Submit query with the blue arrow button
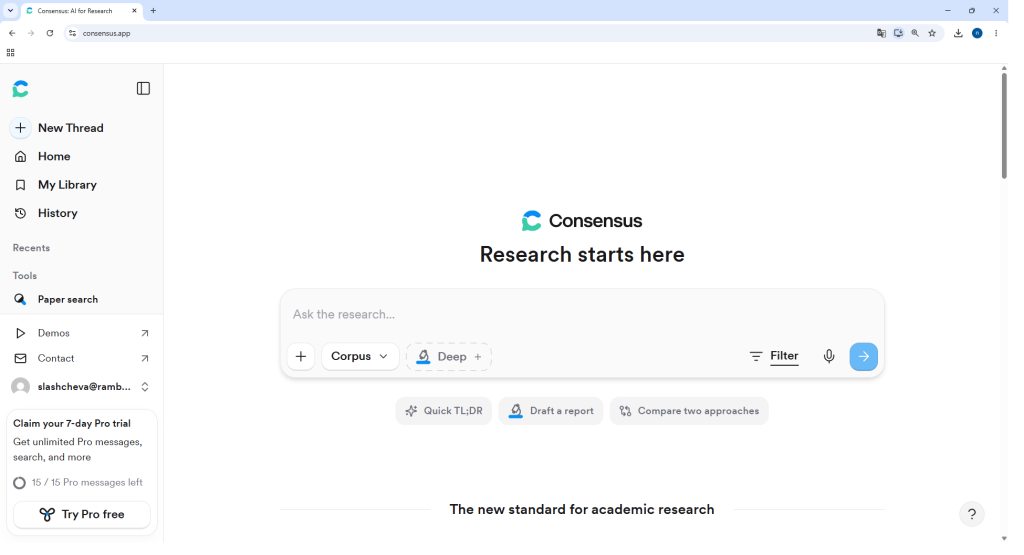Screen dimensions: 1024x555 [863, 357]
